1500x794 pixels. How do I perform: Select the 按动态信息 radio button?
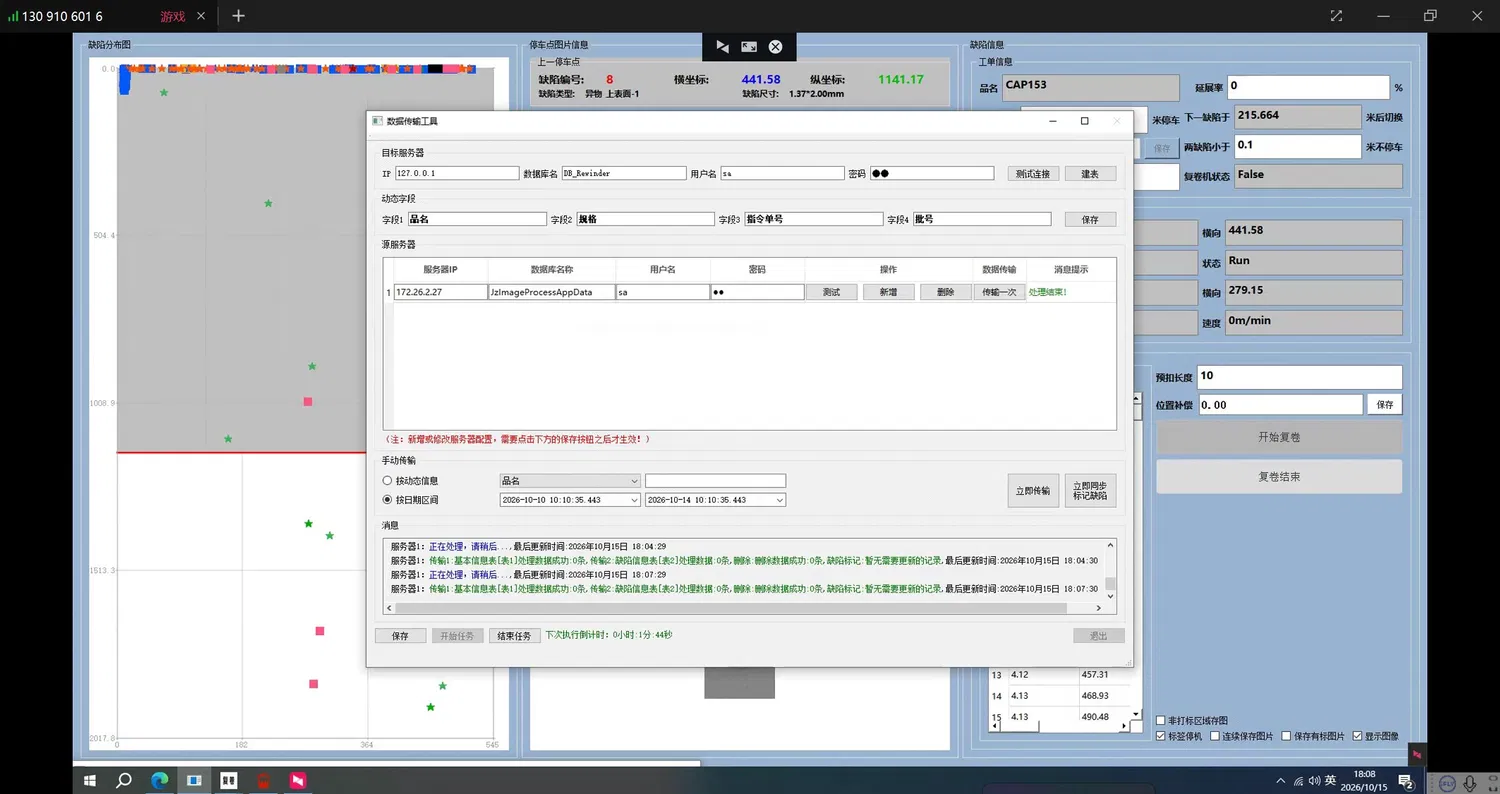[387, 481]
